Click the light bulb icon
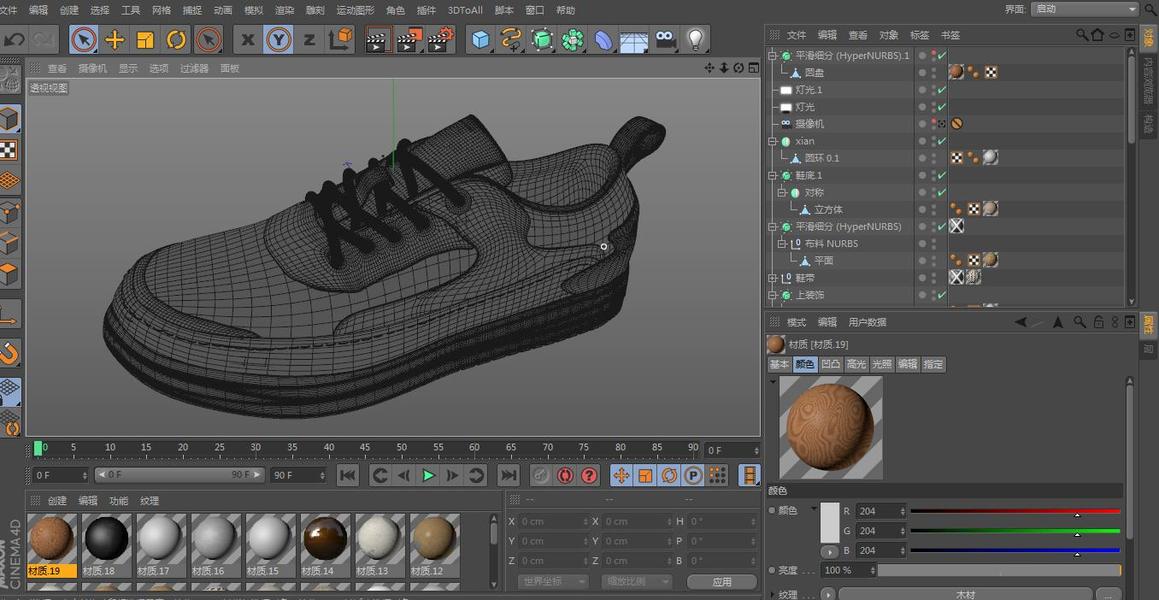 695,40
